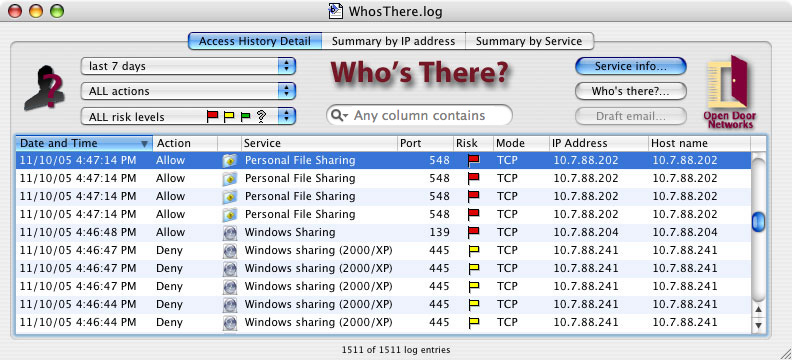Screen dimensions: 792x360
Task: Open the 'last 7 days' time range dropdown
Action: coord(188,66)
